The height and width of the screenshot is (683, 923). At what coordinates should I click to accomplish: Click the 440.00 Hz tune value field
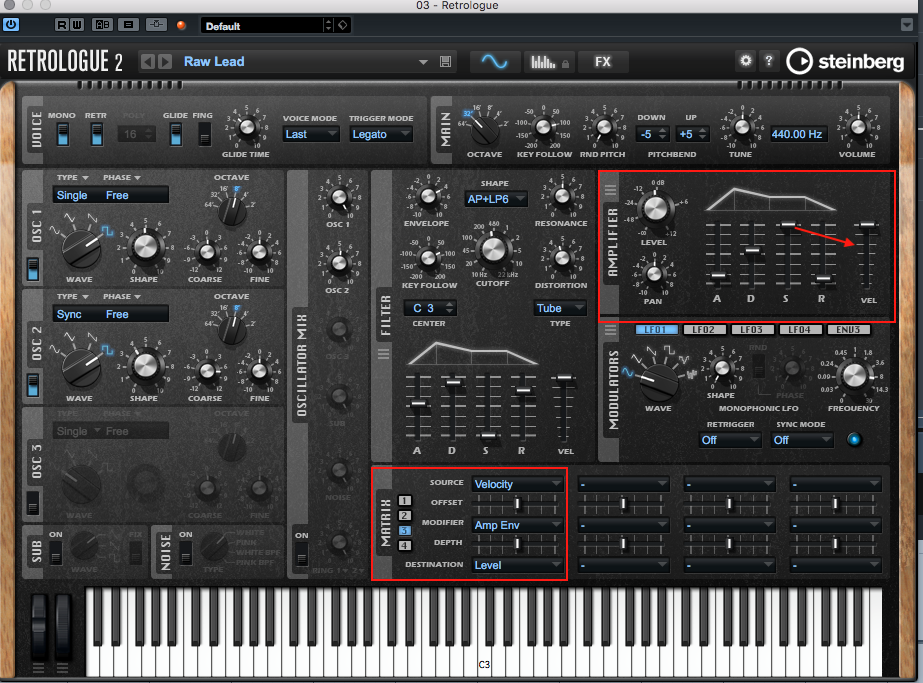click(x=799, y=133)
